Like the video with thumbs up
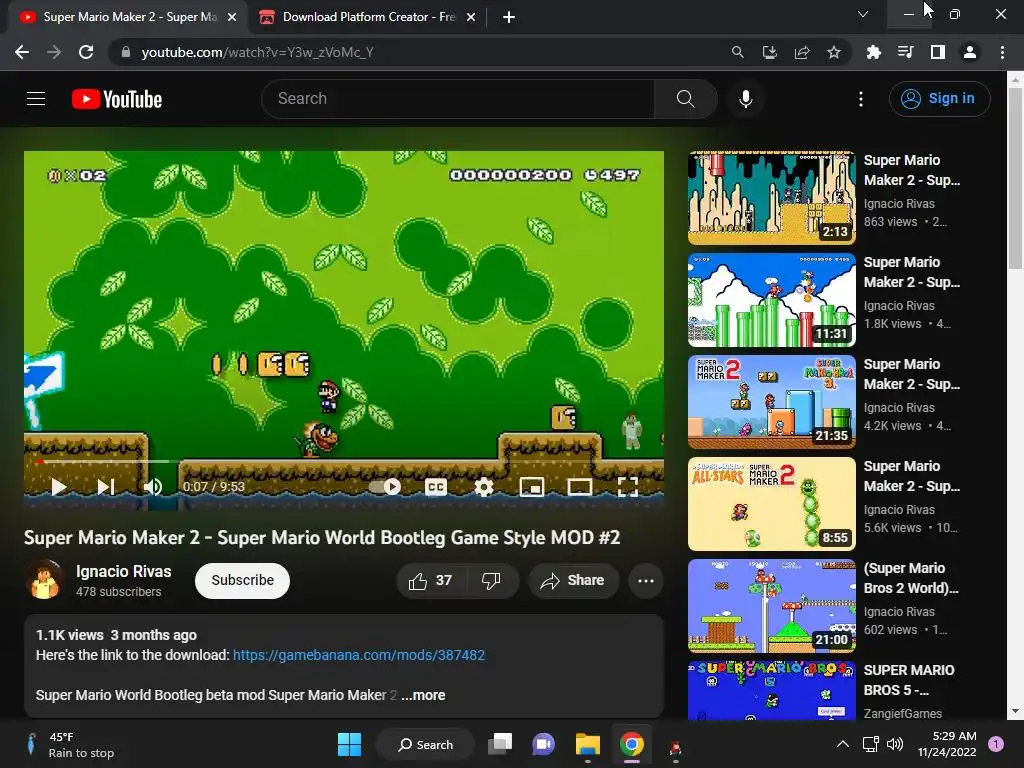The height and width of the screenshot is (768, 1024). [430, 581]
